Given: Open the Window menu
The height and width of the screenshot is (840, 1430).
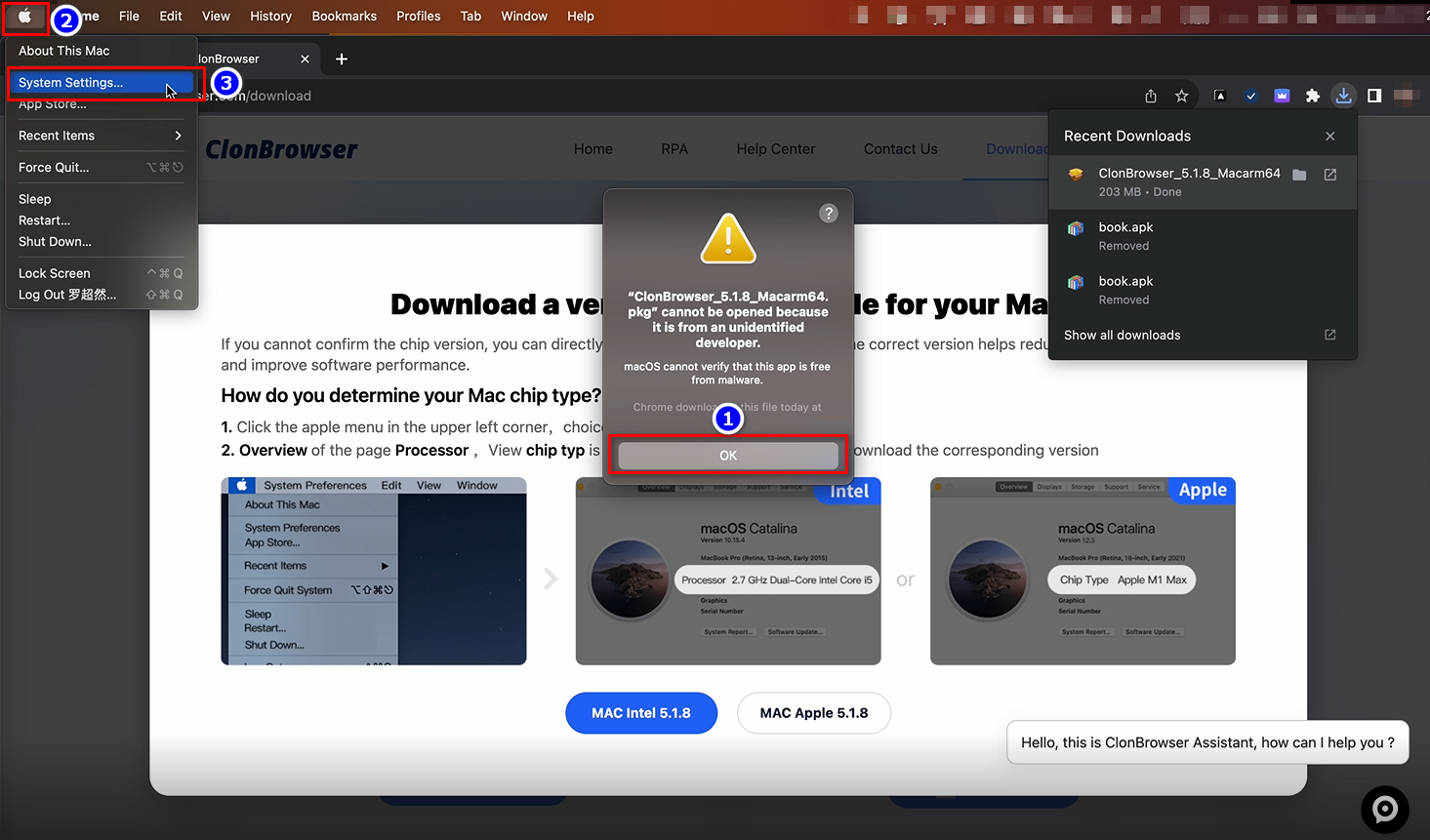Looking at the screenshot, I should tap(524, 17).
